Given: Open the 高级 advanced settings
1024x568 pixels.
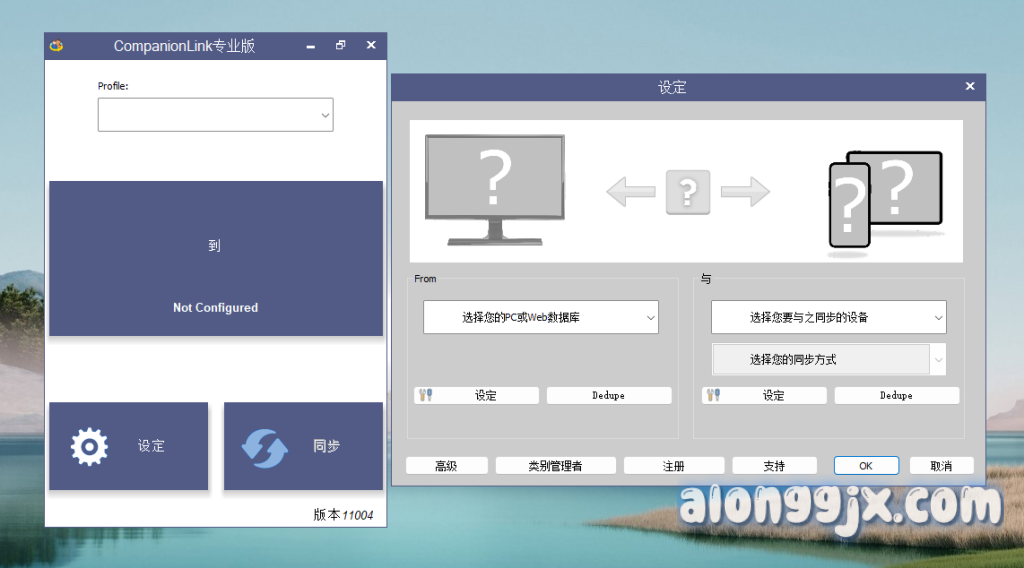Looking at the screenshot, I should [x=446, y=466].
